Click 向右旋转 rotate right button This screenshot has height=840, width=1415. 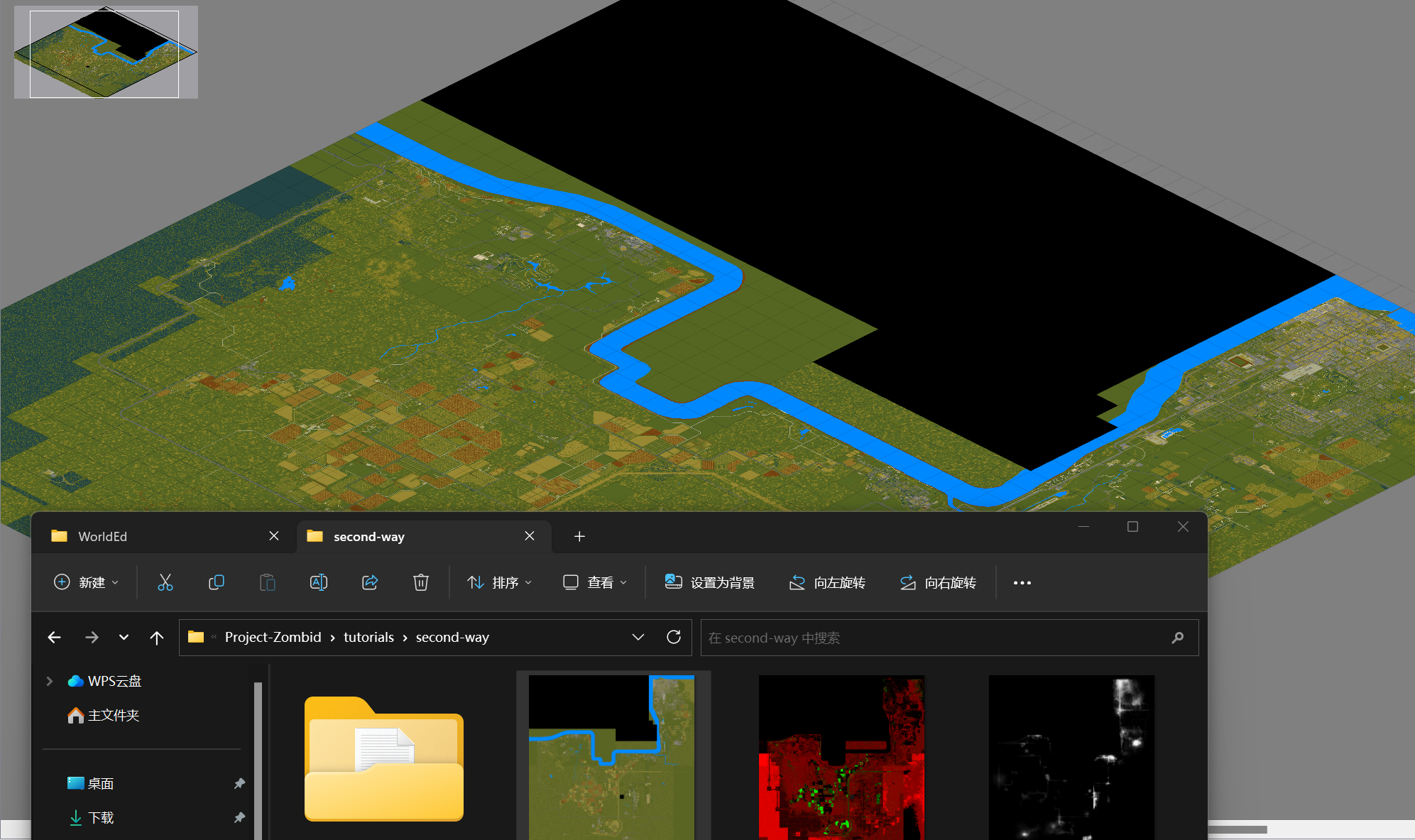pyautogui.click(x=938, y=582)
